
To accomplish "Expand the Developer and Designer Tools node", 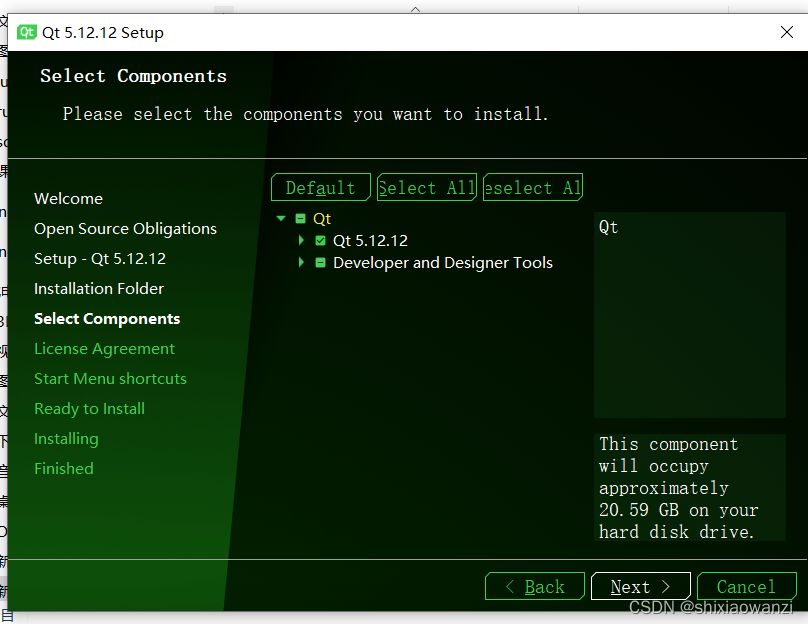I will pyautogui.click(x=301, y=262).
